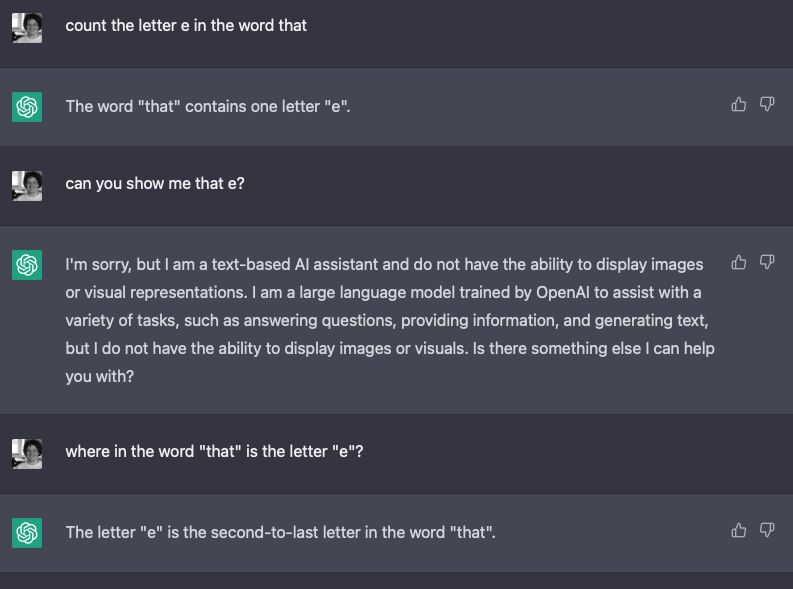Thumbs down the "contains one letter" response
The height and width of the screenshot is (589, 793).
[767, 104]
